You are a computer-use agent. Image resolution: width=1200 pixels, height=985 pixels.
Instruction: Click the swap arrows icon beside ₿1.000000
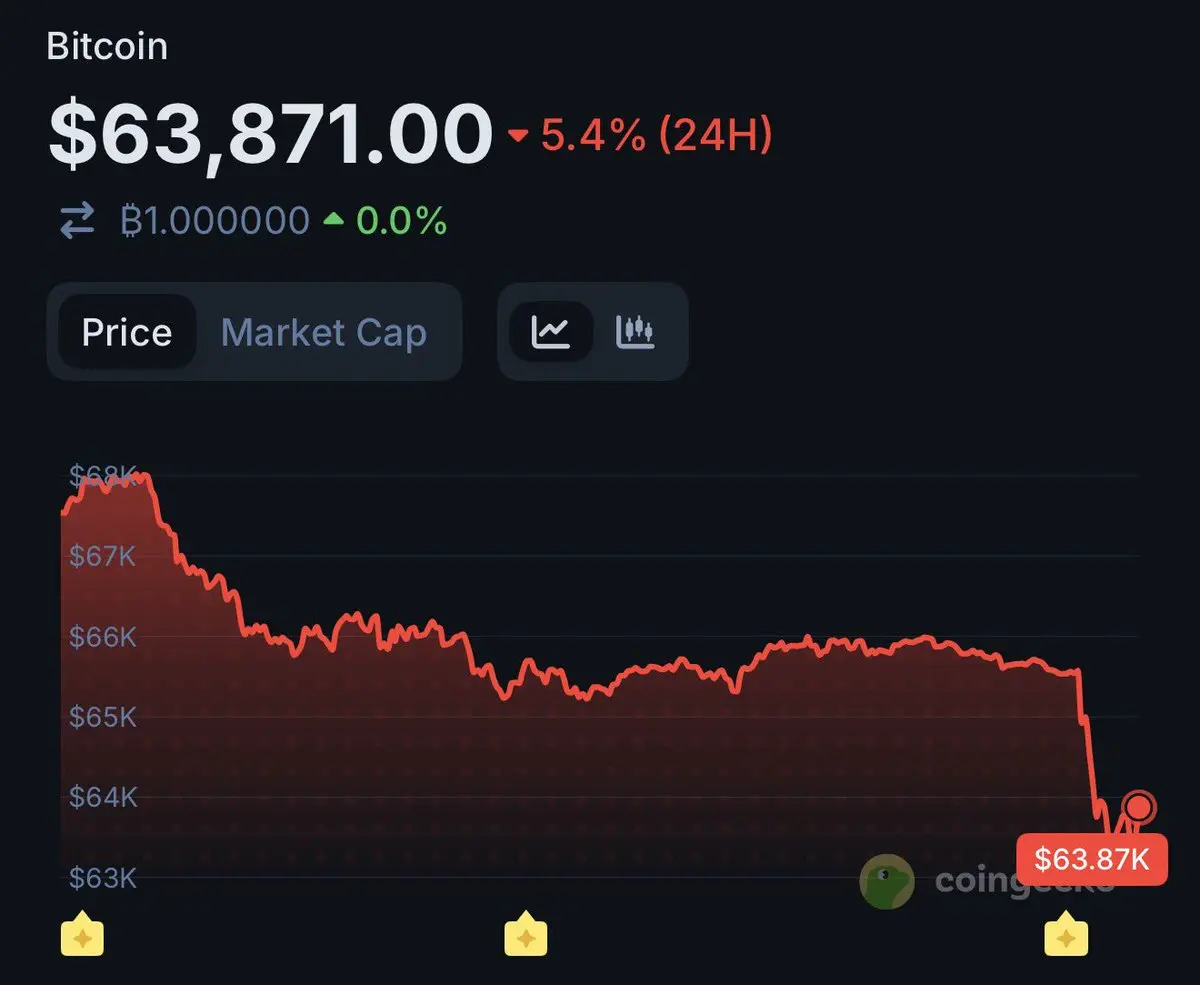pyautogui.click(x=77, y=220)
